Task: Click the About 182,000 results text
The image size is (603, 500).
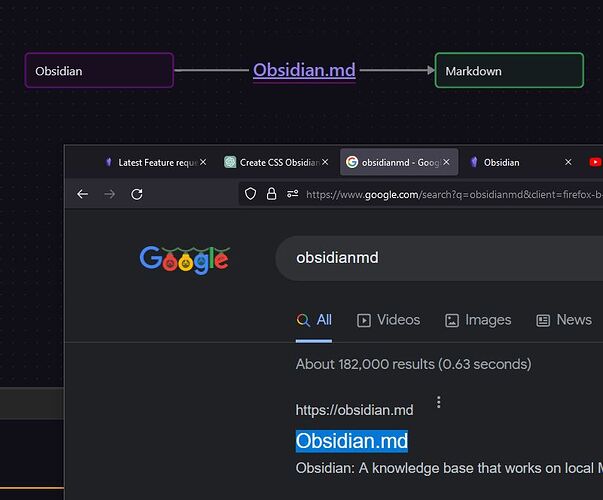Action: tap(413, 364)
